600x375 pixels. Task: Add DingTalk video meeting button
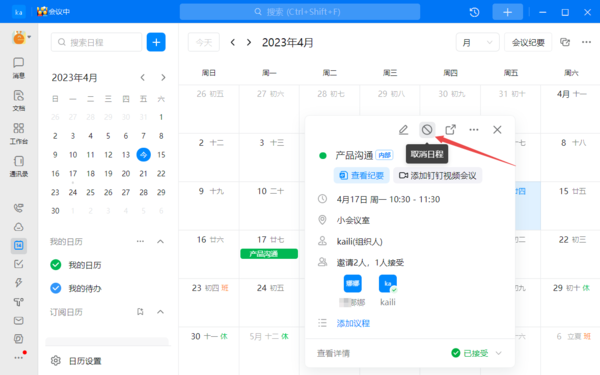click(437, 175)
